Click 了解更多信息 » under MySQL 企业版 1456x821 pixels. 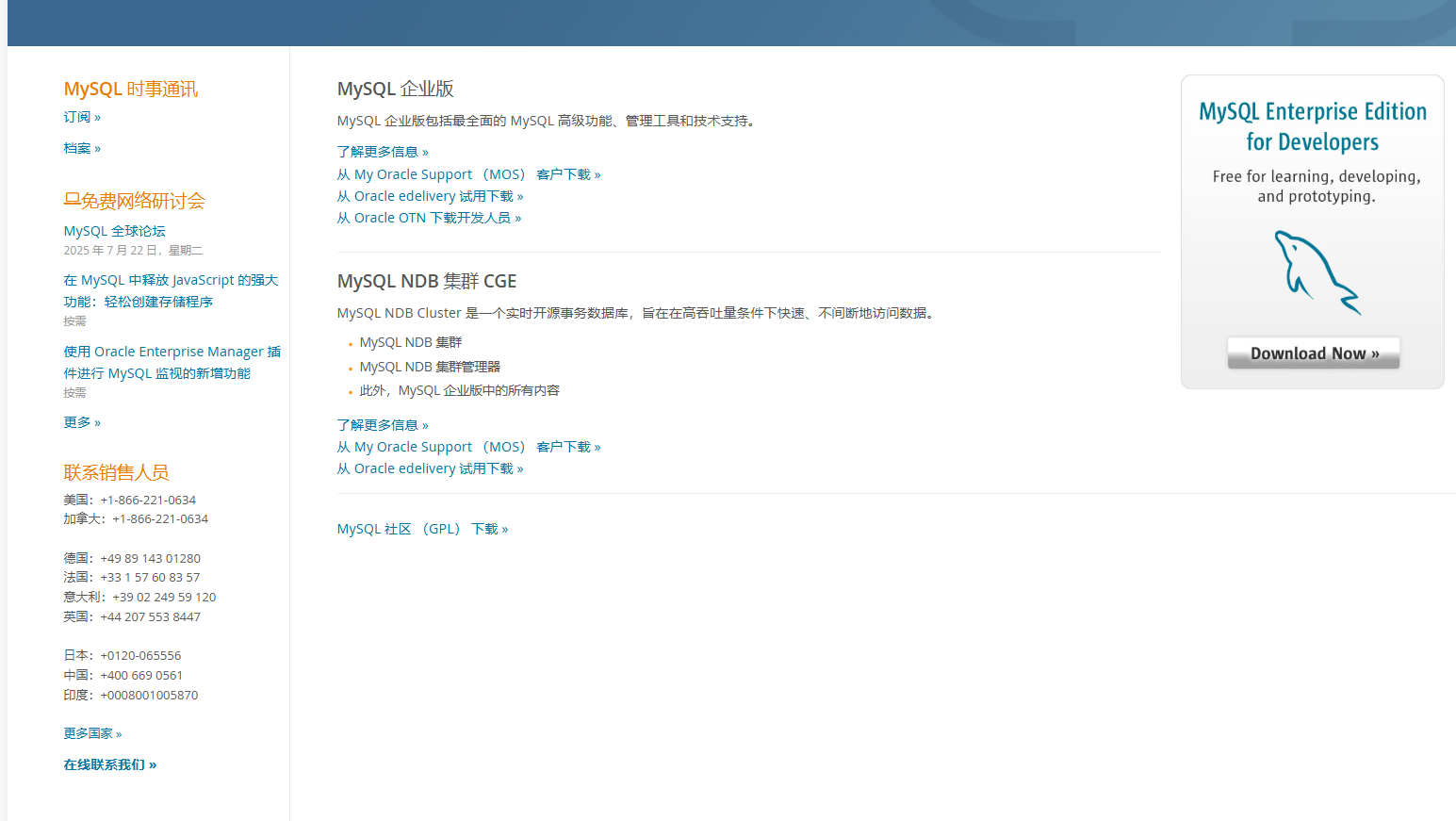383,152
